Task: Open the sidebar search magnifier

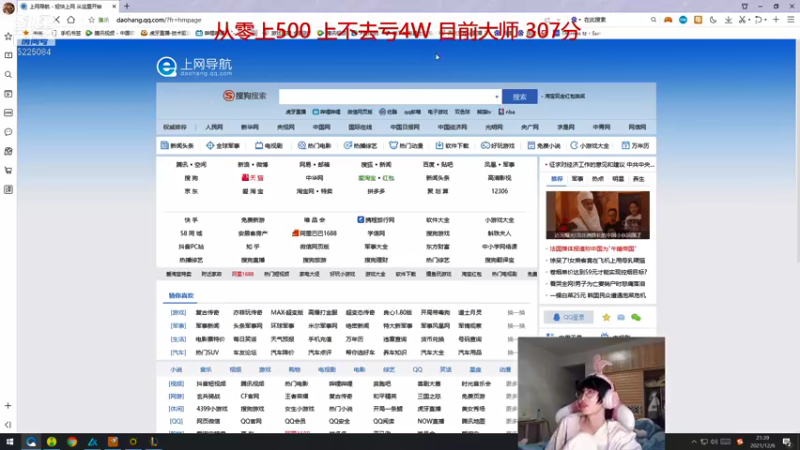Action: [8, 74]
